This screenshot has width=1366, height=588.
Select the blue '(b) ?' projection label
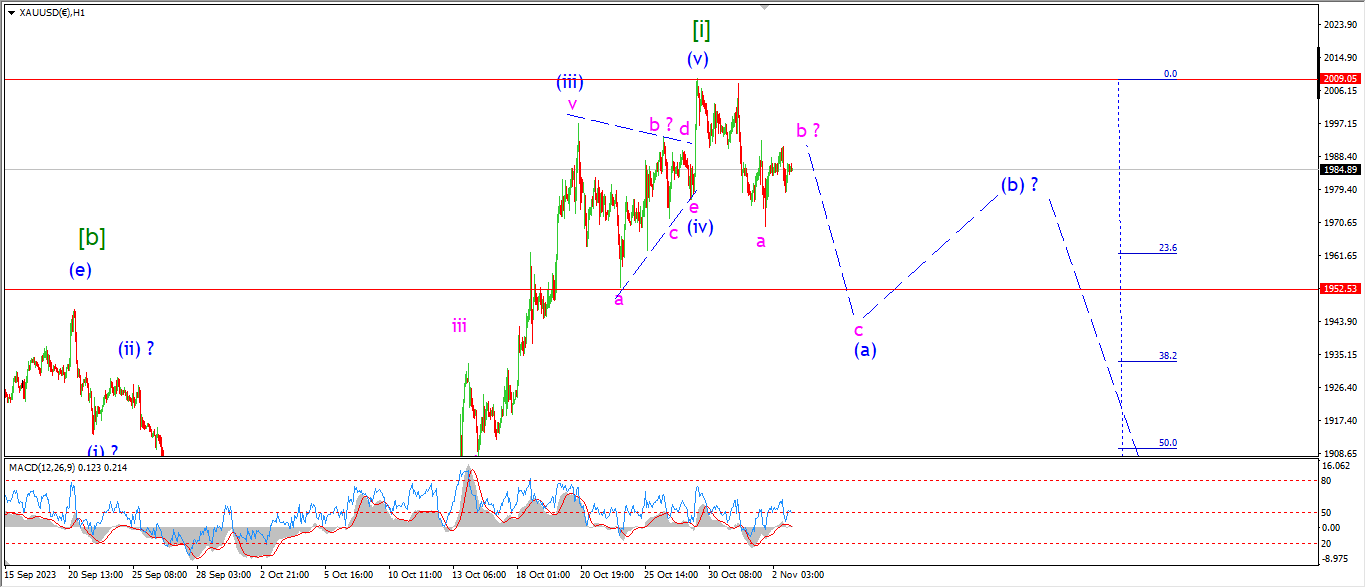pyautogui.click(x=1019, y=185)
